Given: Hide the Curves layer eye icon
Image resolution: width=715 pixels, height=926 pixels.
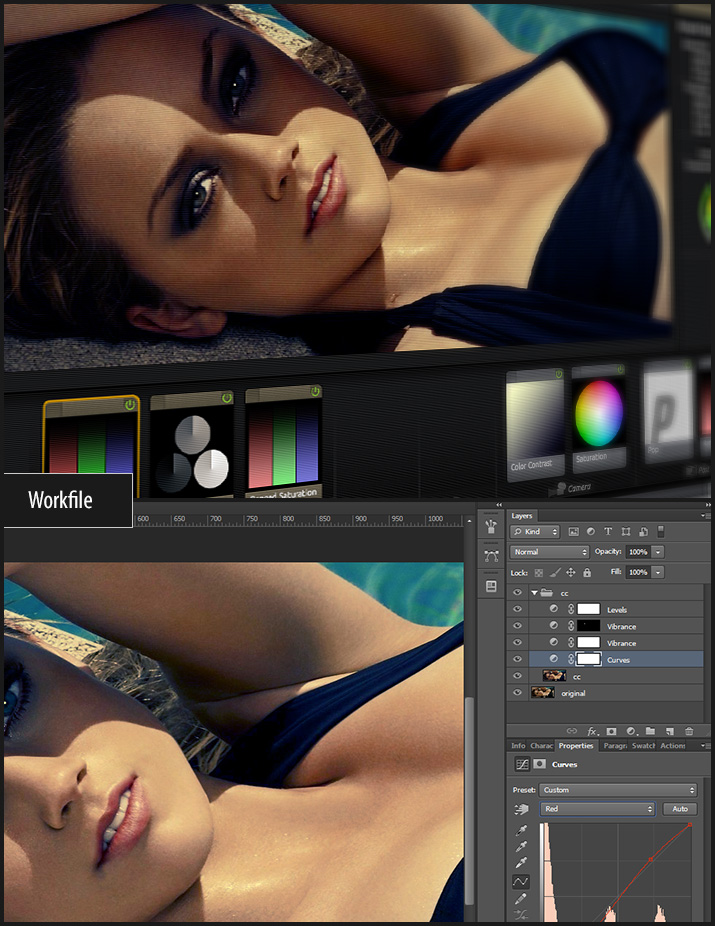Looking at the screenshot, I should (517, 660).
